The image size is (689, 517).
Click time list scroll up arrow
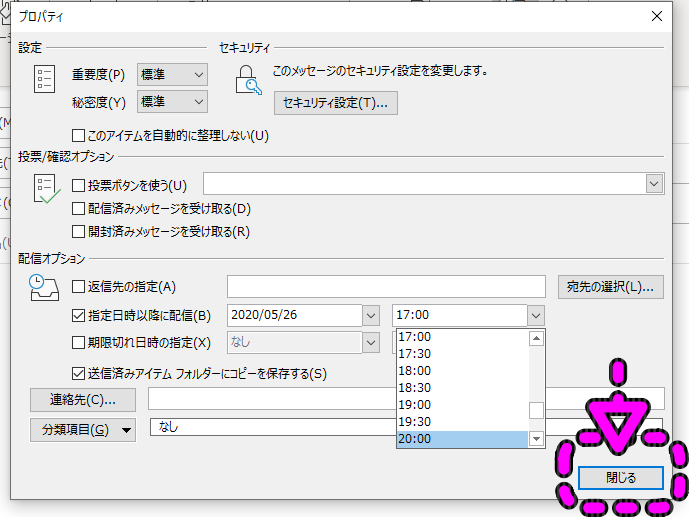536,338
